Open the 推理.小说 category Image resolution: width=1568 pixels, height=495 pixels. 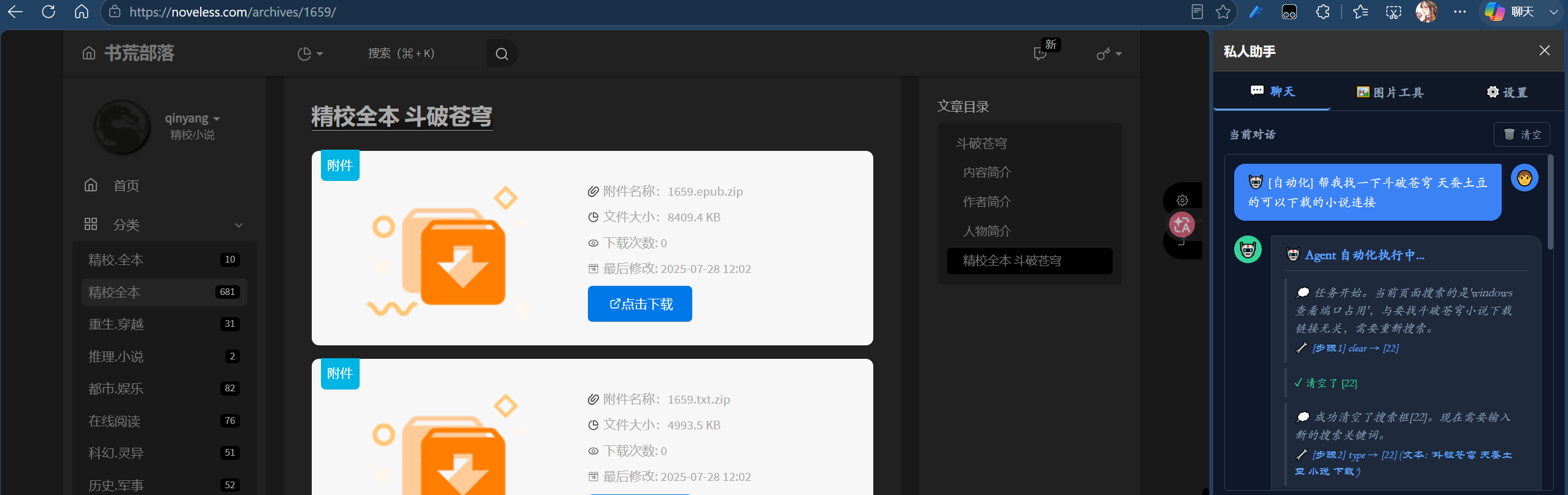pyautogui.click(x=164, y=356)
